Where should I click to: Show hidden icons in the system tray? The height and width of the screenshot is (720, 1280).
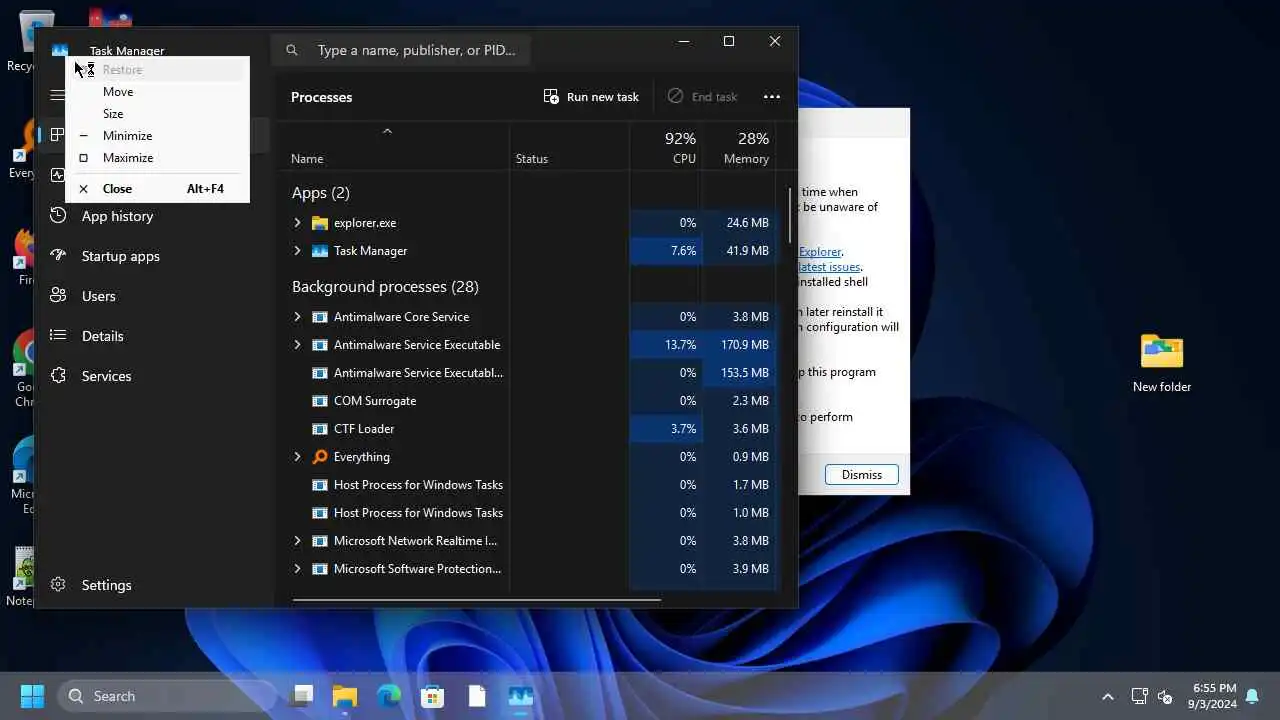[1107, 696]
